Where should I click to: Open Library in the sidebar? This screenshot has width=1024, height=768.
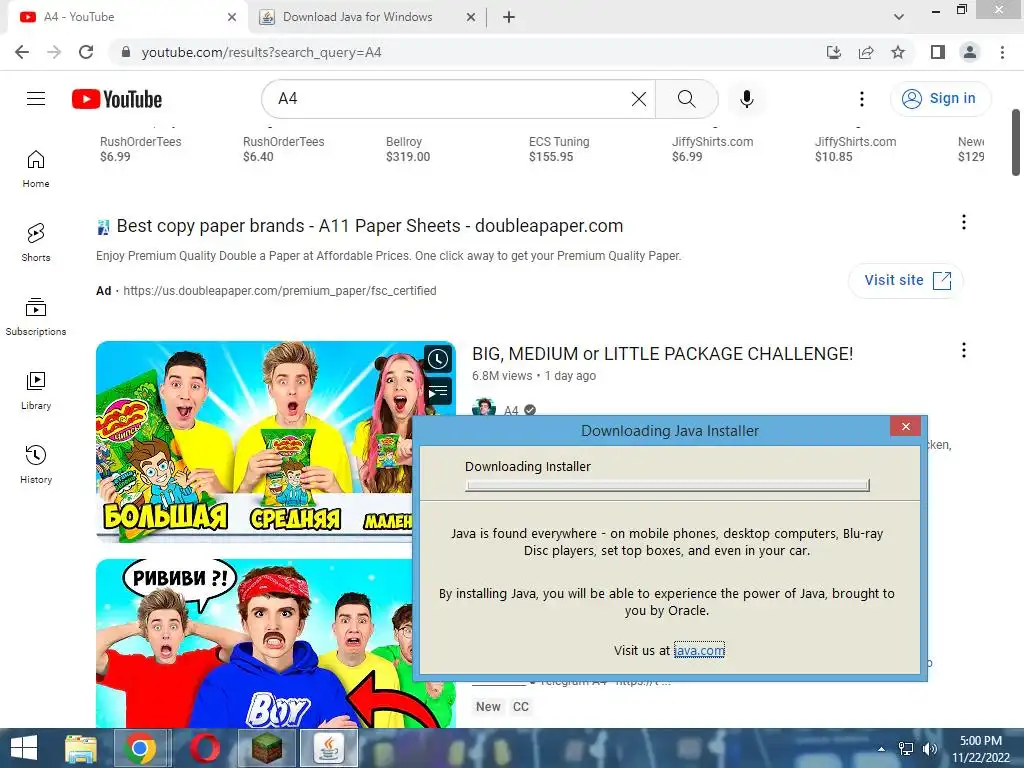coord(36,390)
